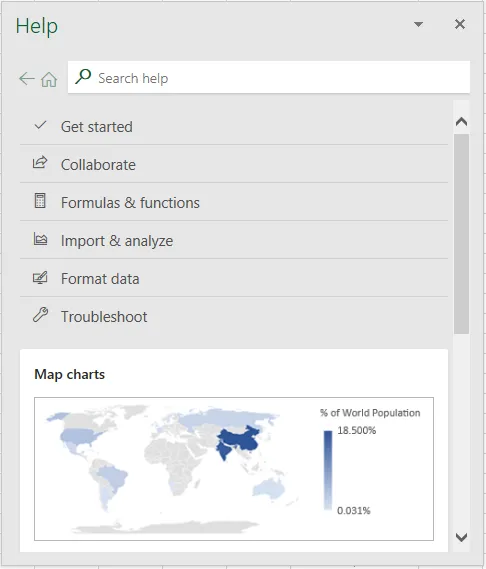This screenshot has height=569, width=486.
Task: Click the magnifying glass search icon
Action: (83, 77)
